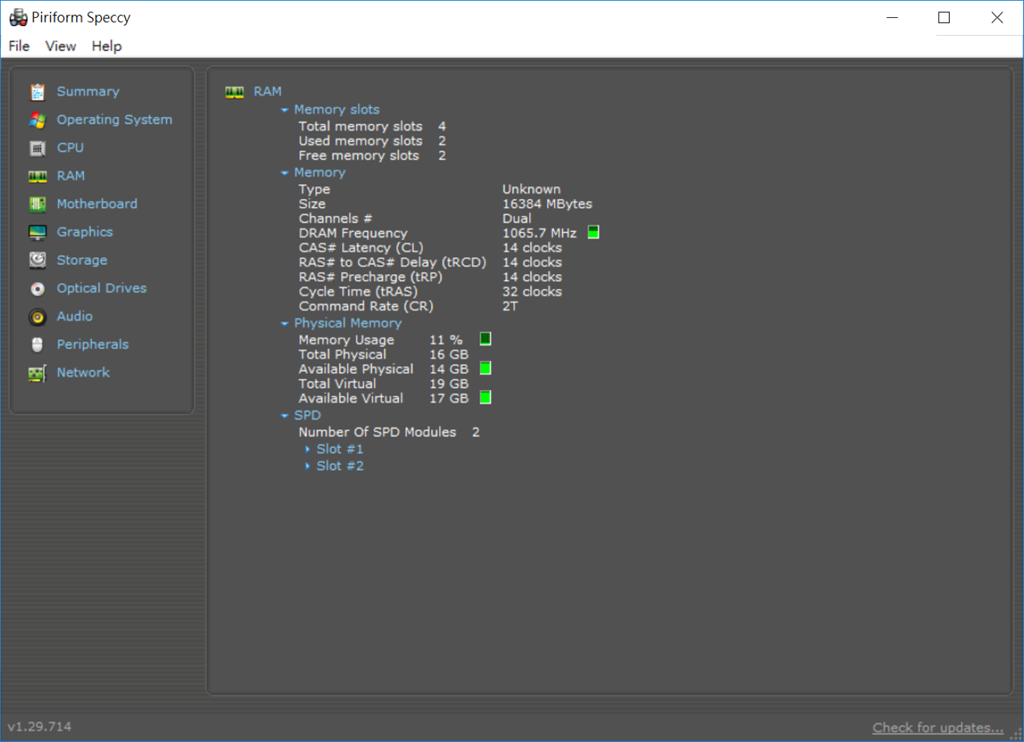Click the Check for updates link
The width and height of the screenshot is (1024, 742).
click(937, 727)
